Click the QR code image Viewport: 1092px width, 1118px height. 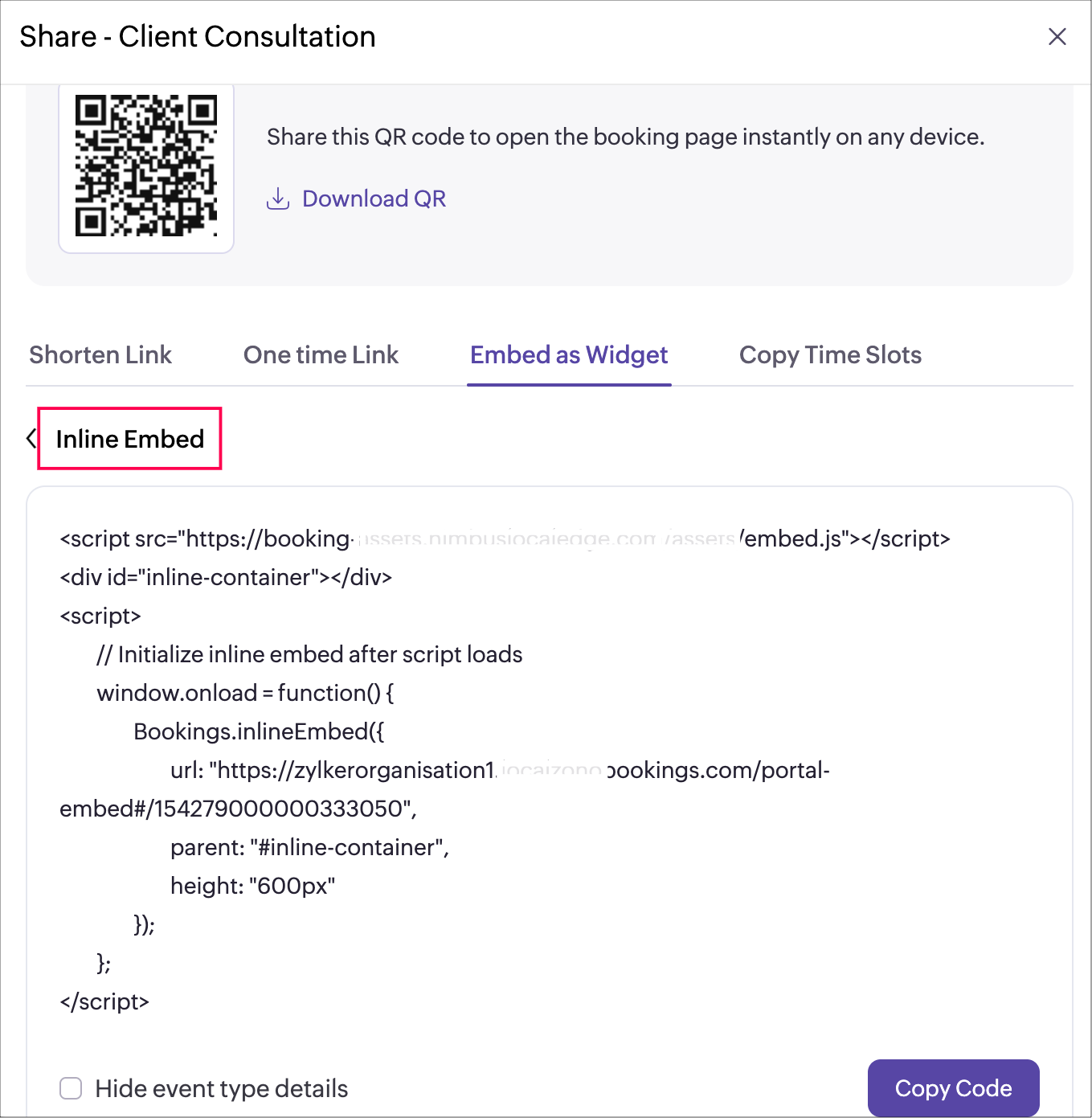coord(146,166)
